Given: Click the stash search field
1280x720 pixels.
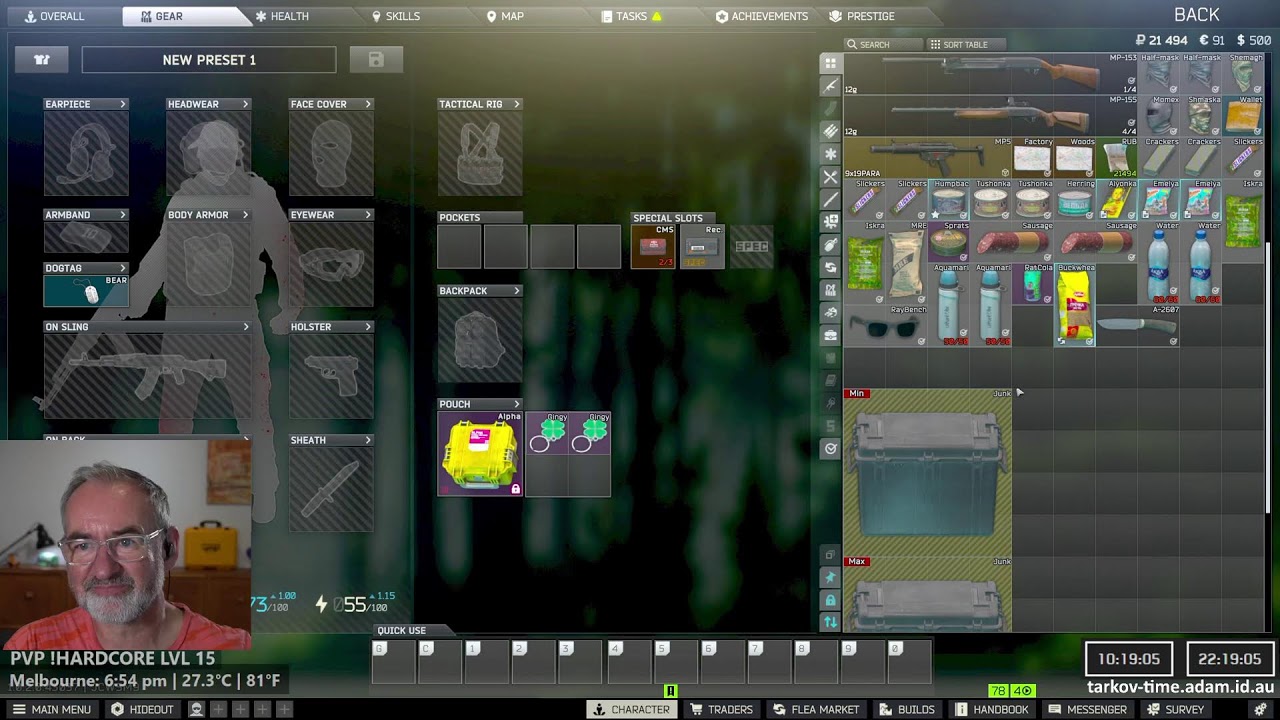Looking at the screenshot, I should click(x=884, y=44).
